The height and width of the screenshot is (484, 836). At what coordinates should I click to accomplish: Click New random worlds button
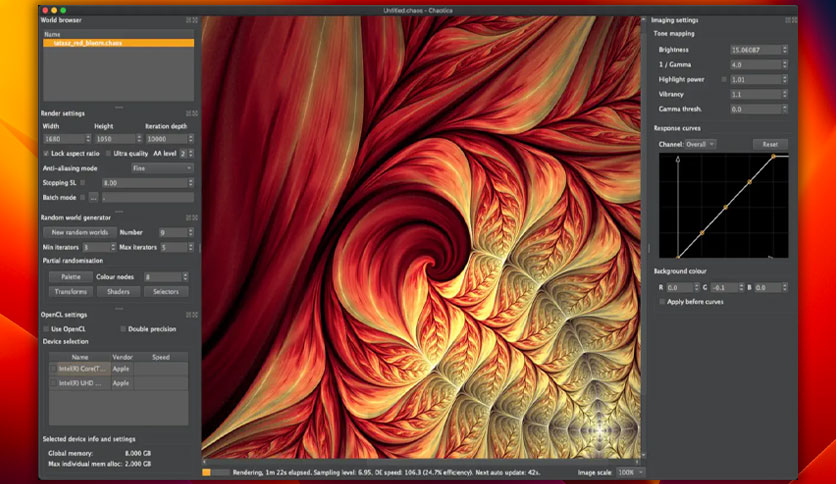point(79,232)
